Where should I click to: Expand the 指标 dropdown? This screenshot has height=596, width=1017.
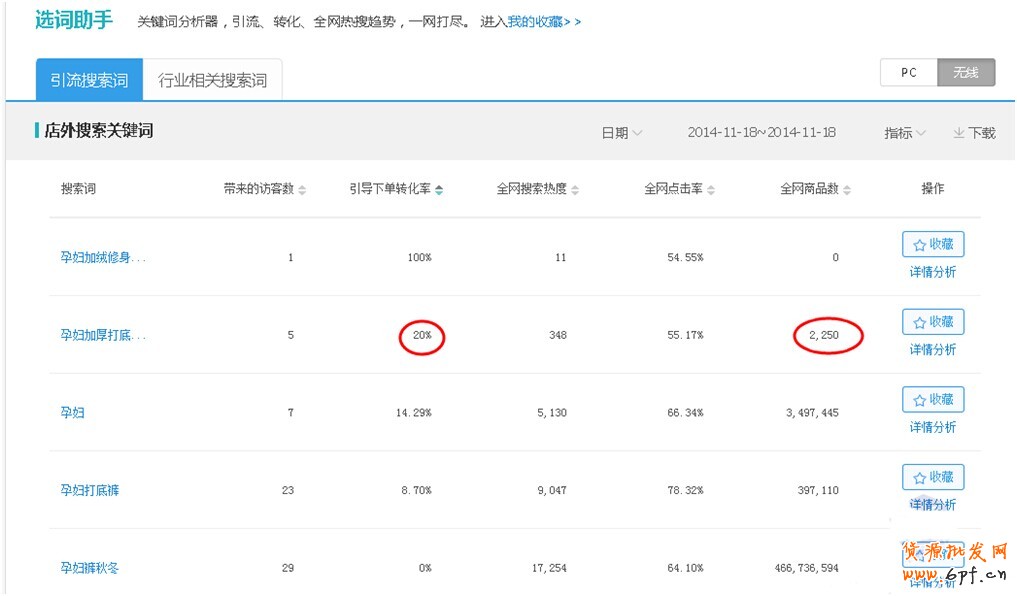(904, 133)
